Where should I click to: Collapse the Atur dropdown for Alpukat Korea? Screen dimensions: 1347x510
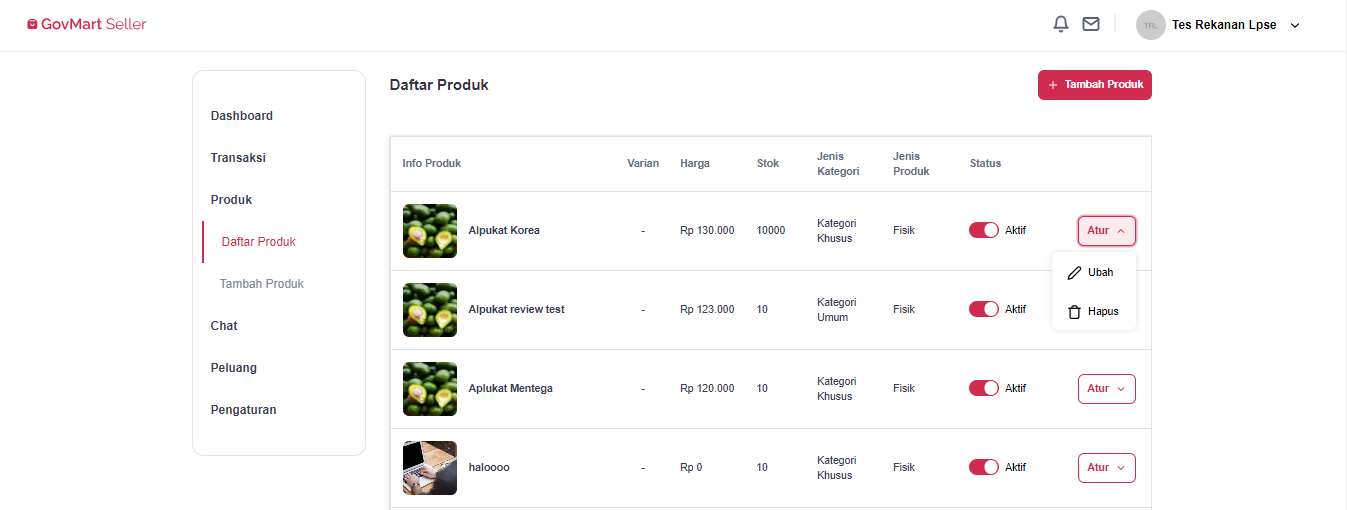[x=1107, y=231]
